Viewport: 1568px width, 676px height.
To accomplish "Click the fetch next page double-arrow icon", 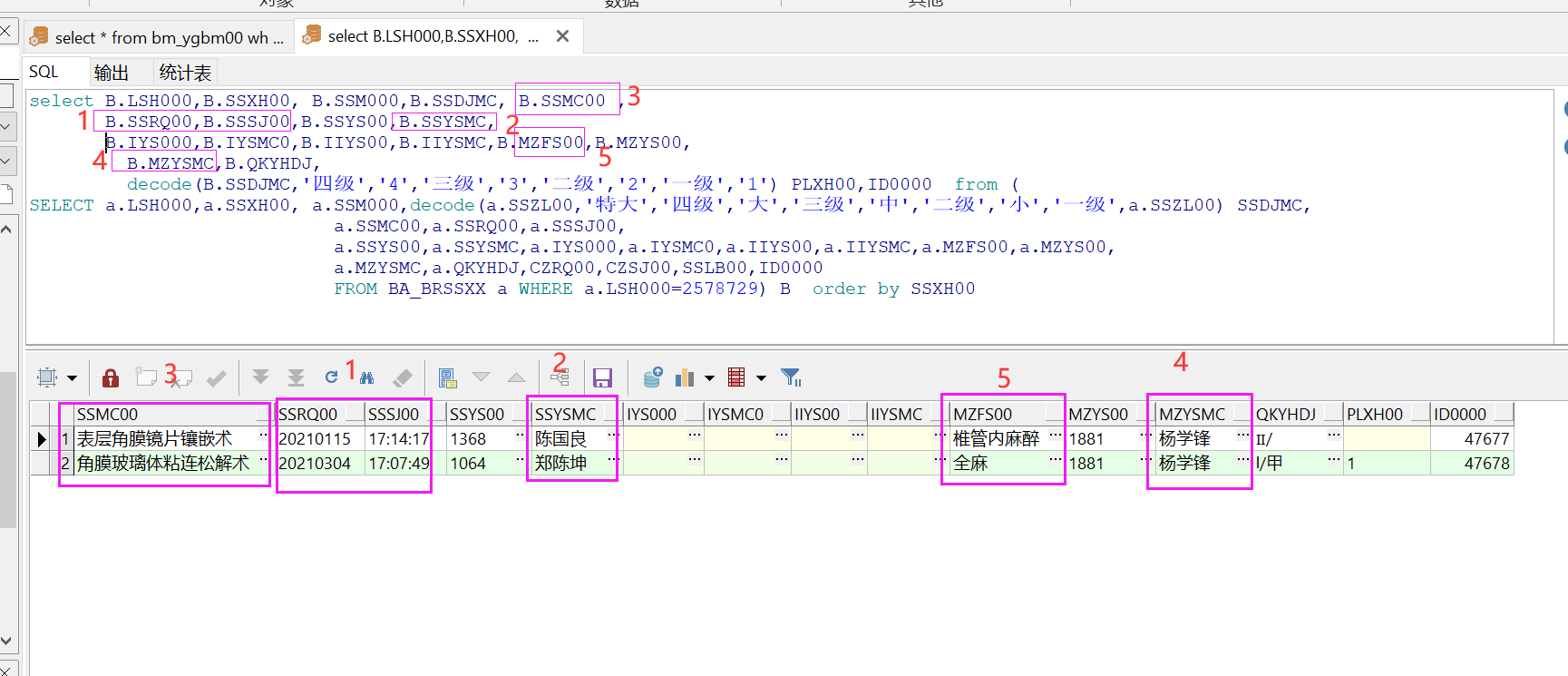I will (261, 377).
